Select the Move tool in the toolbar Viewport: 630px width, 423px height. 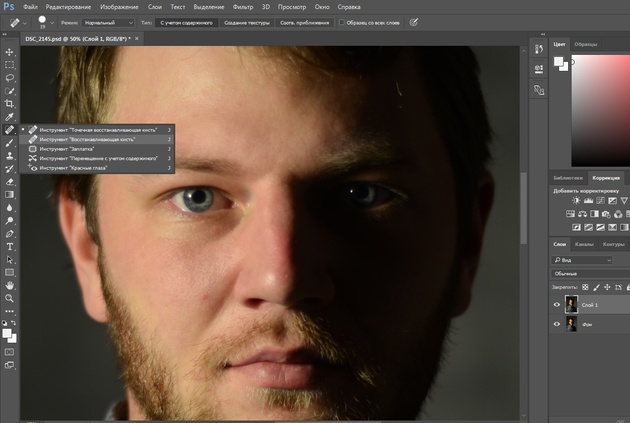[10, 51]
